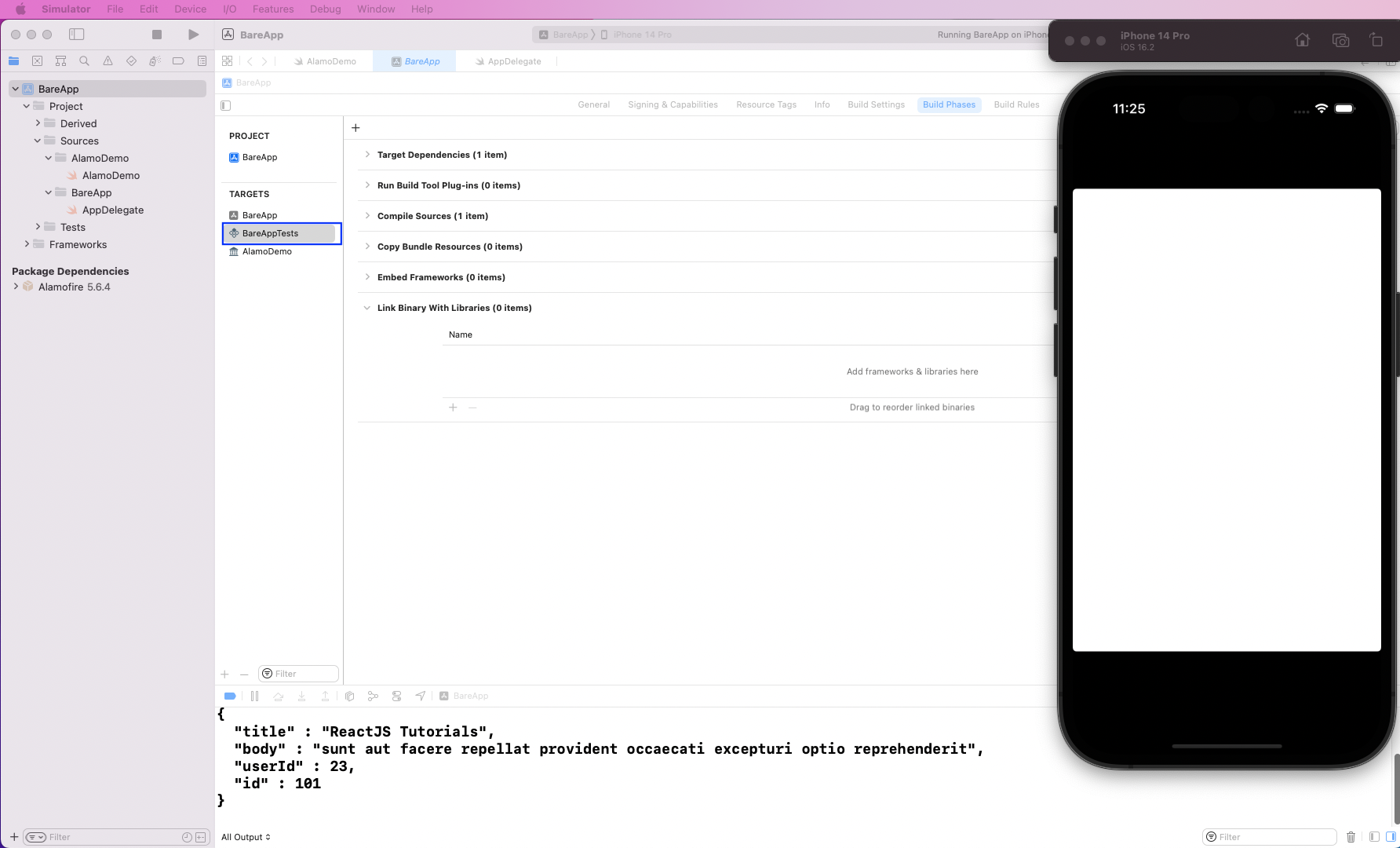The image size is (1400, 848).
Task: Expand the Frameworks folder
Action: (x=27, y=244)
